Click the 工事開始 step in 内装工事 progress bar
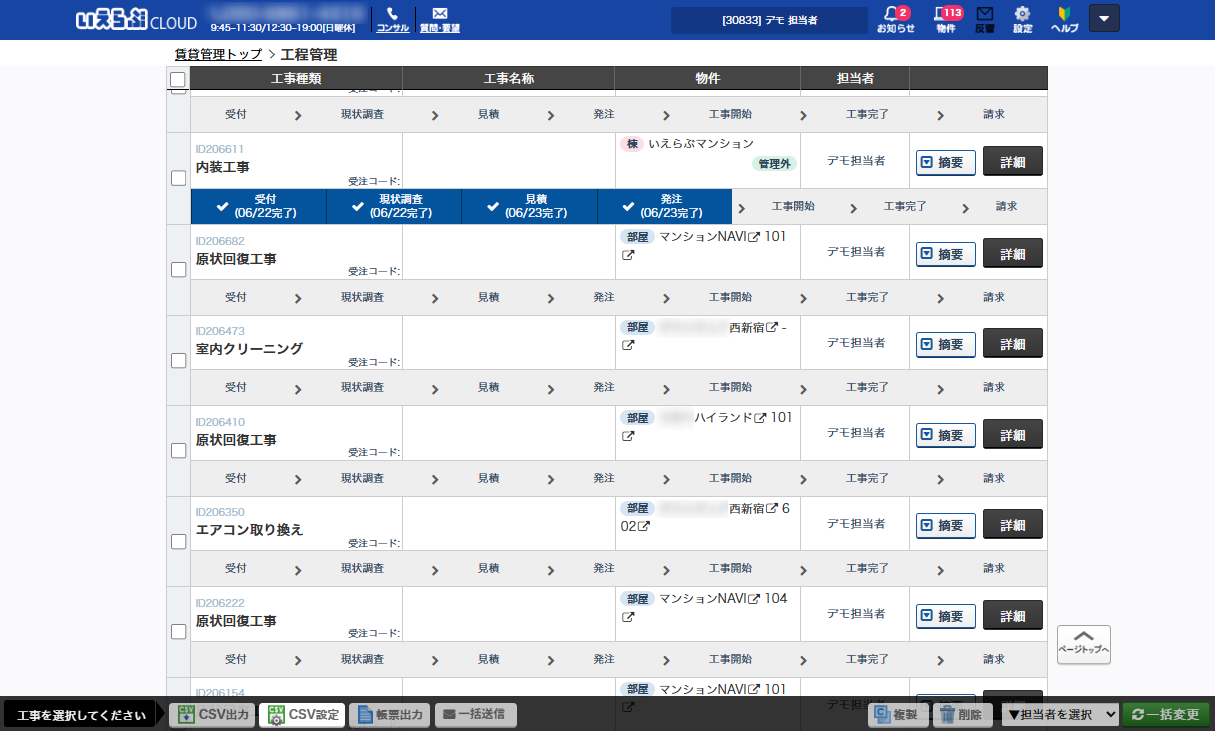The width and height of the screenshot is (1215, 731). [793, 207]
